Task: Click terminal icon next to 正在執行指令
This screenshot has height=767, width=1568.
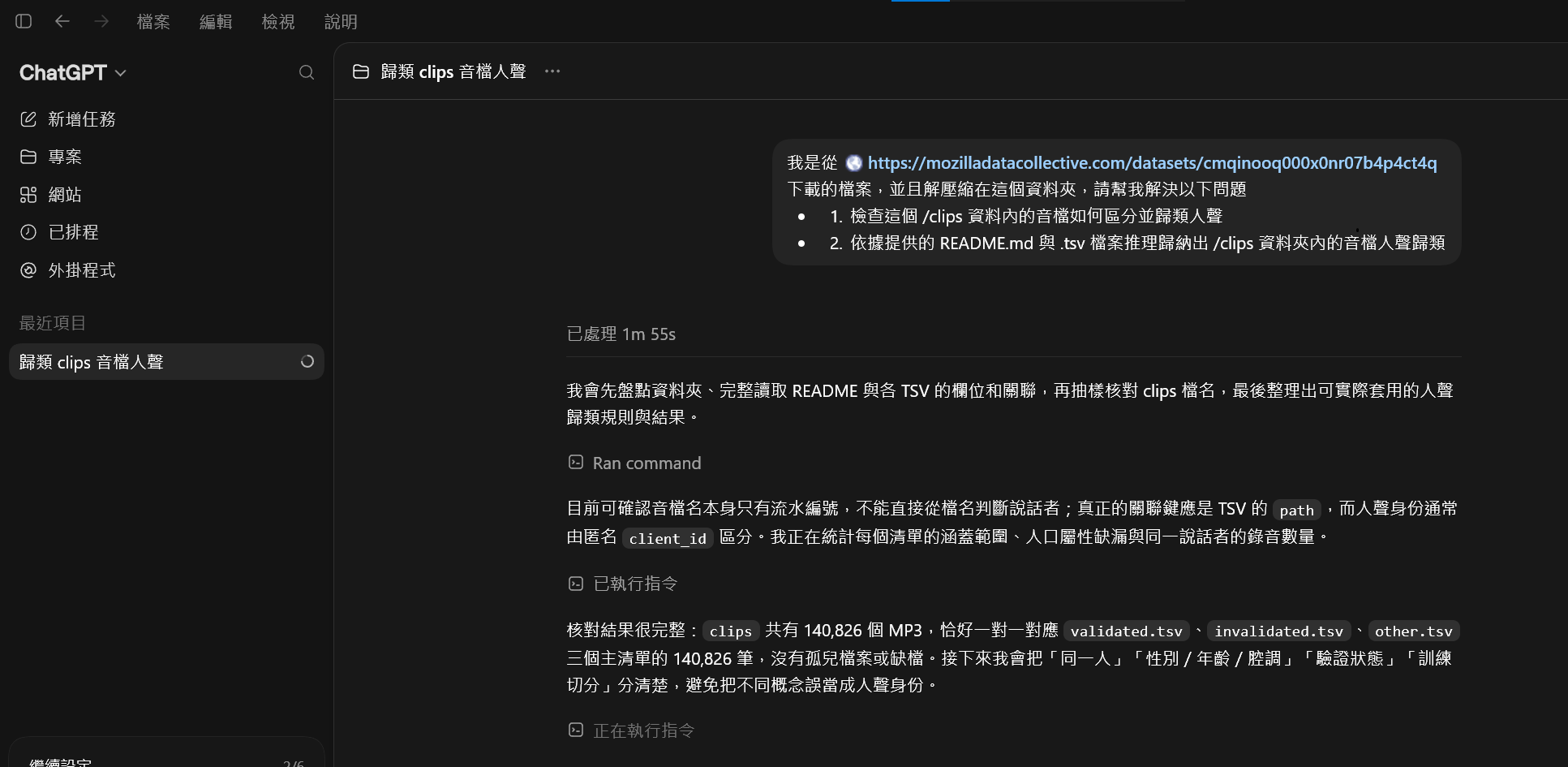Action: (576, 730)
